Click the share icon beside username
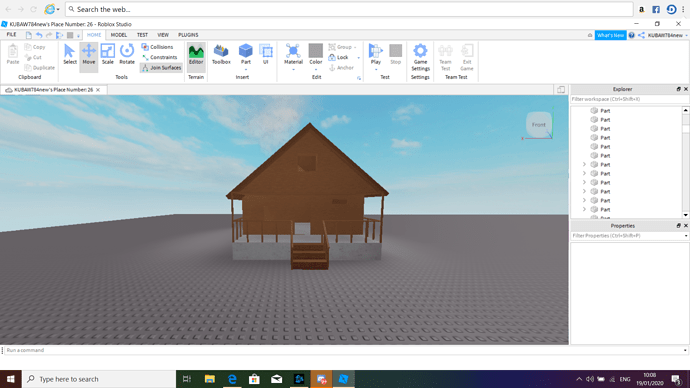Image resolution: width=690 pixels, height=388 pixels. coord(642,35)
